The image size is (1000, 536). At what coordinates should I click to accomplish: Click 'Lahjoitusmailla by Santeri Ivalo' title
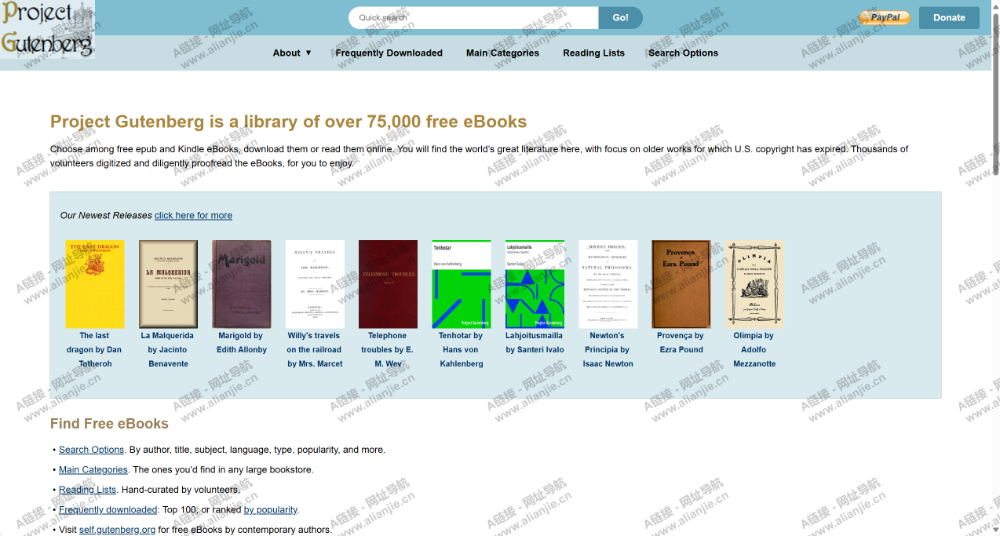[534, 343]
